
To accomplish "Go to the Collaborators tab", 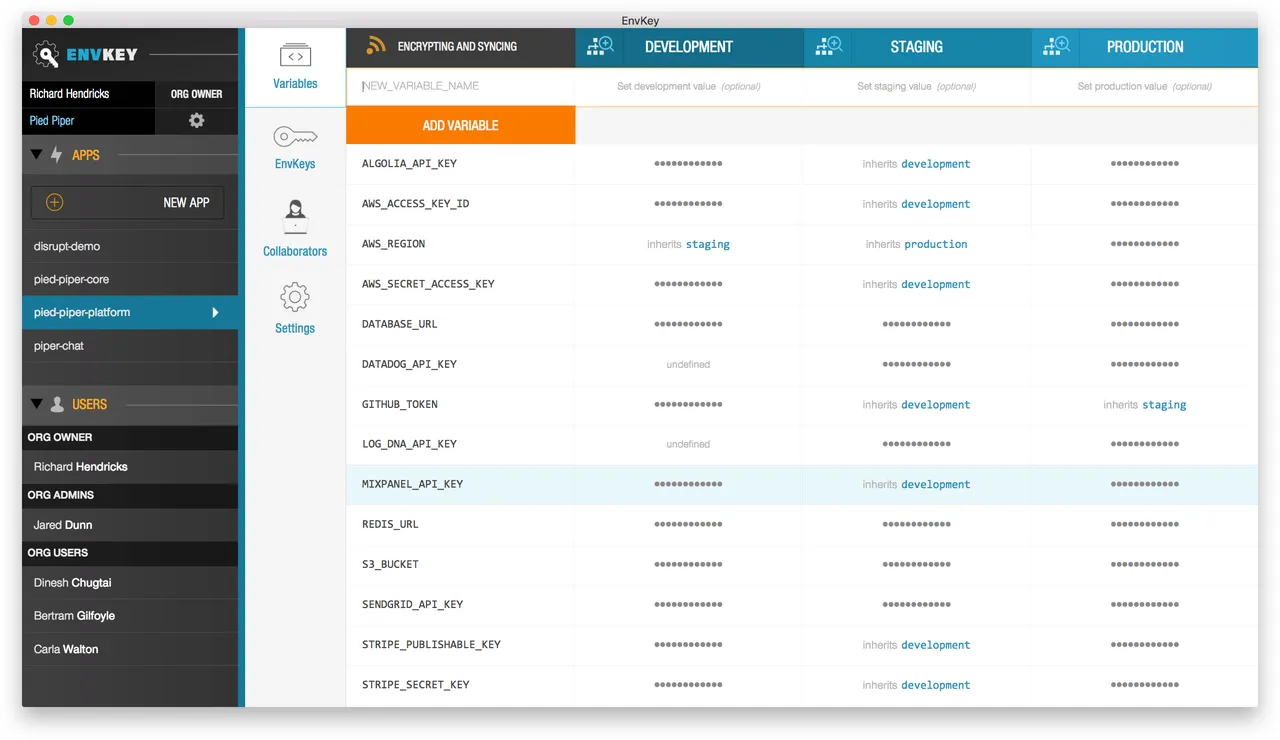I will click(295, 229).
